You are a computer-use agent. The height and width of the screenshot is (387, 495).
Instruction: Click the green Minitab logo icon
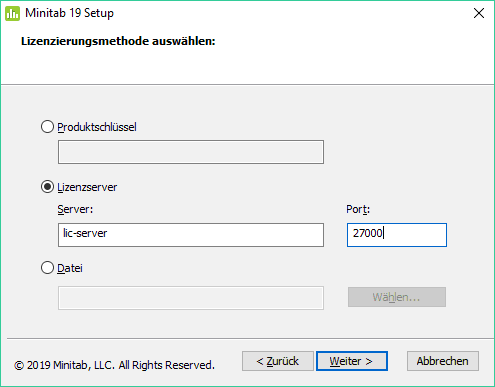pos(13,13)
